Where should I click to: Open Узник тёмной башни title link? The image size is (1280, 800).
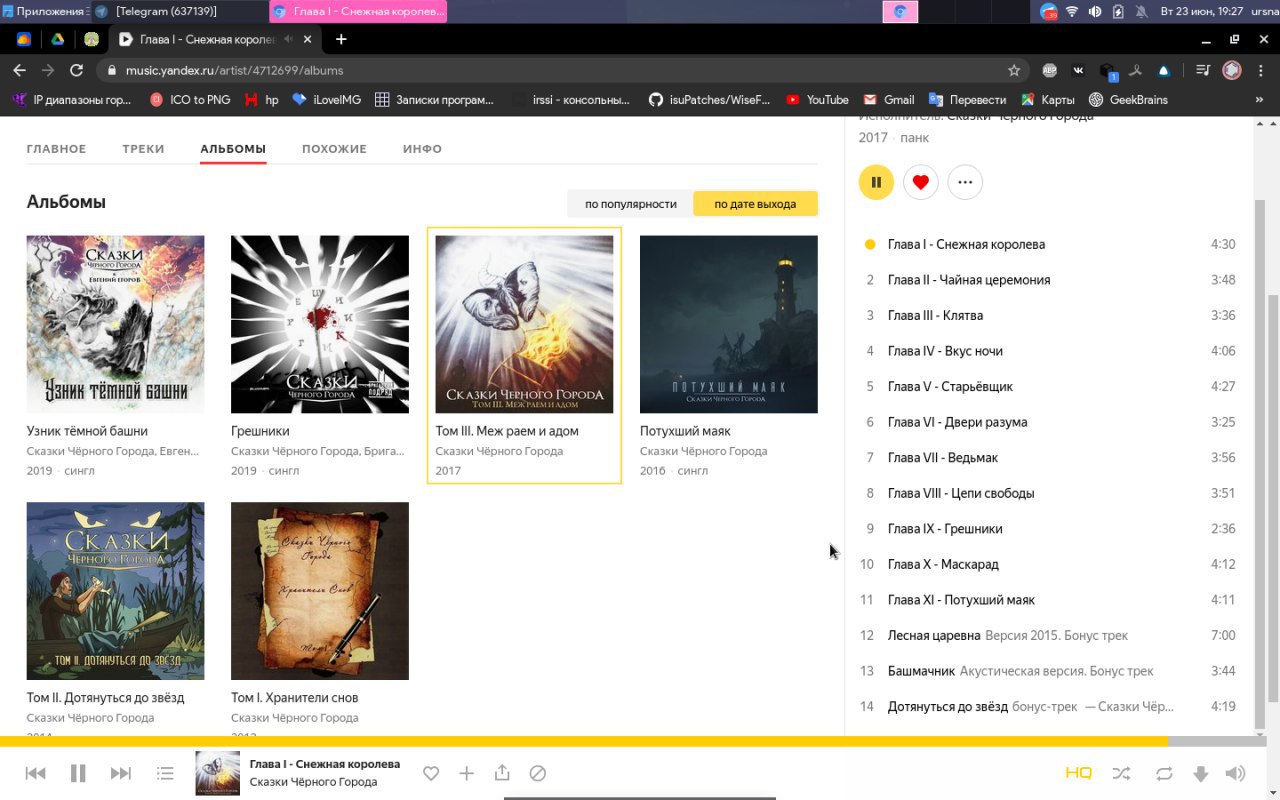87,431
